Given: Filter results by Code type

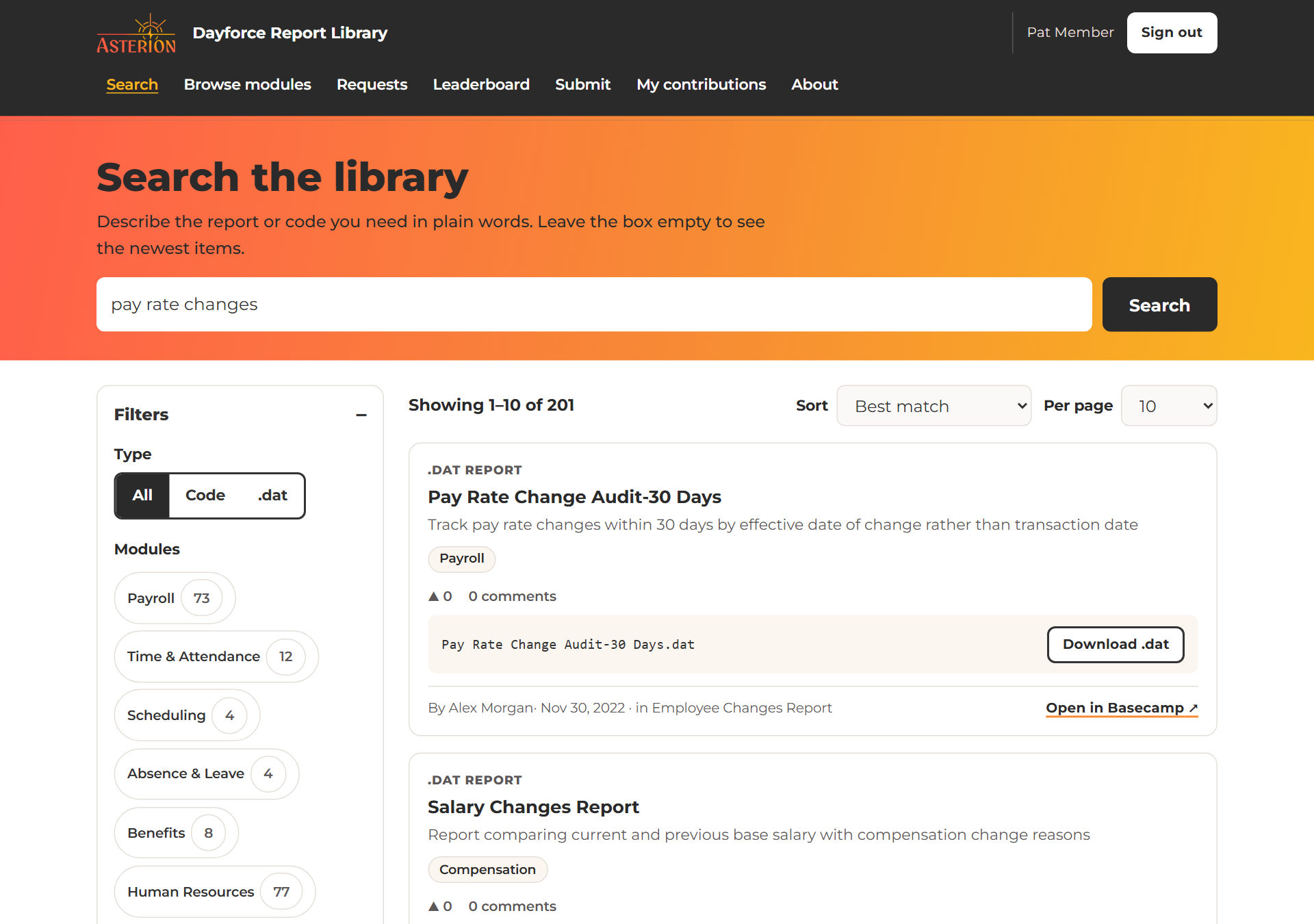Looking at the screenshot, I should click(205, 496).
